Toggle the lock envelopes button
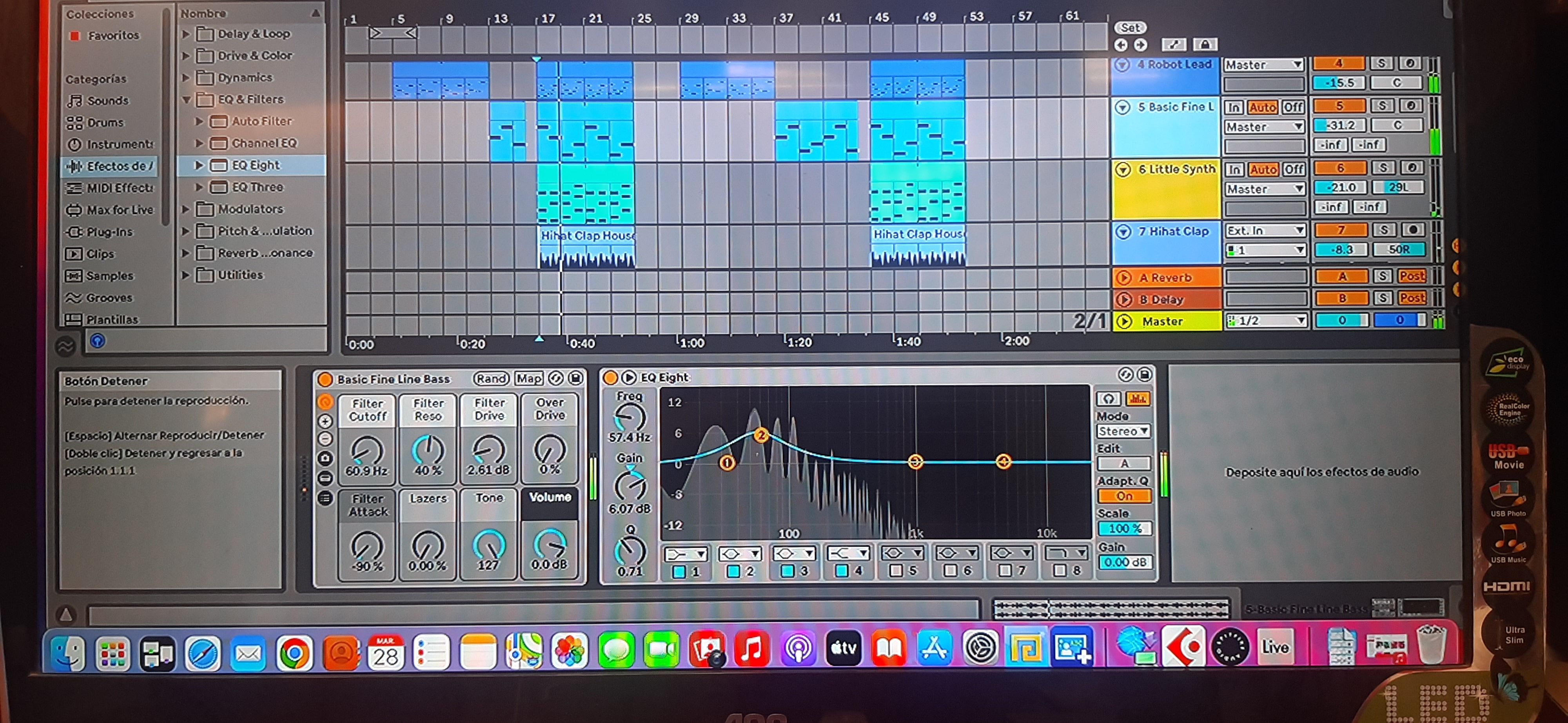The image size is (1568, 723). (x=1205, y=44)
